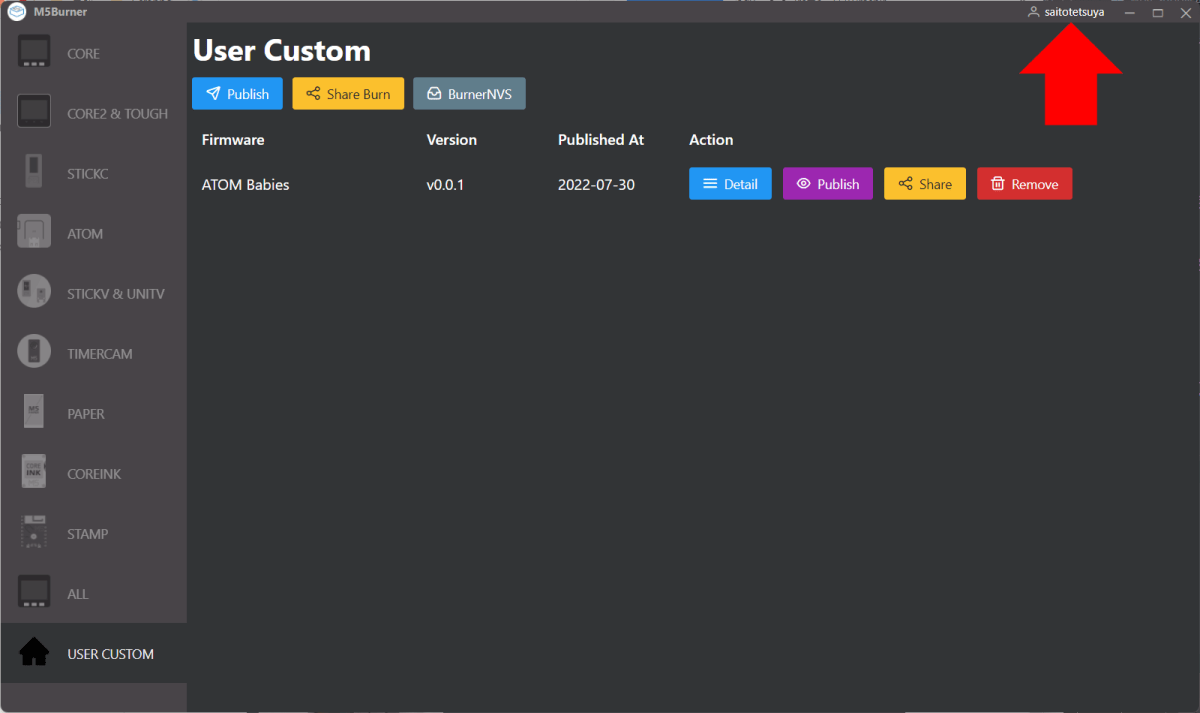Click purple Publish for ATOM Babies
Screen dimensions: 1200x713
828,184
